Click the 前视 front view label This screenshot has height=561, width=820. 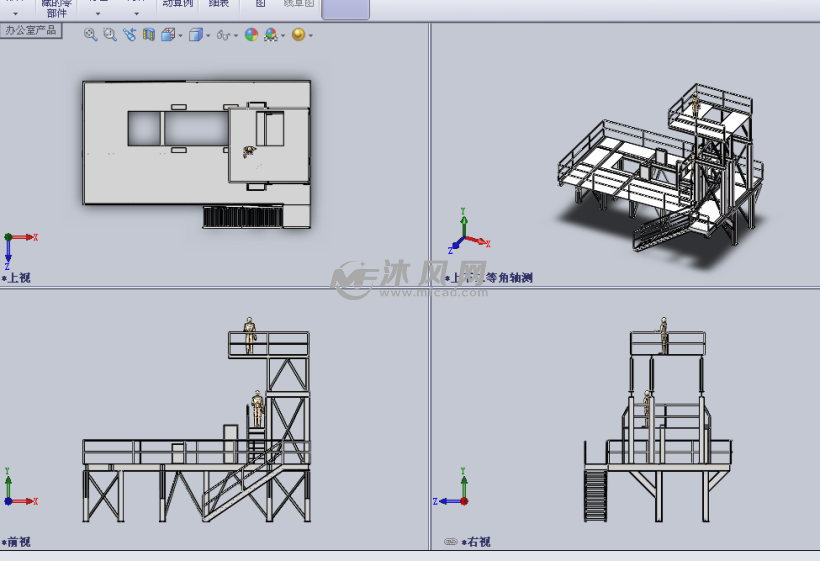point(19,542)
